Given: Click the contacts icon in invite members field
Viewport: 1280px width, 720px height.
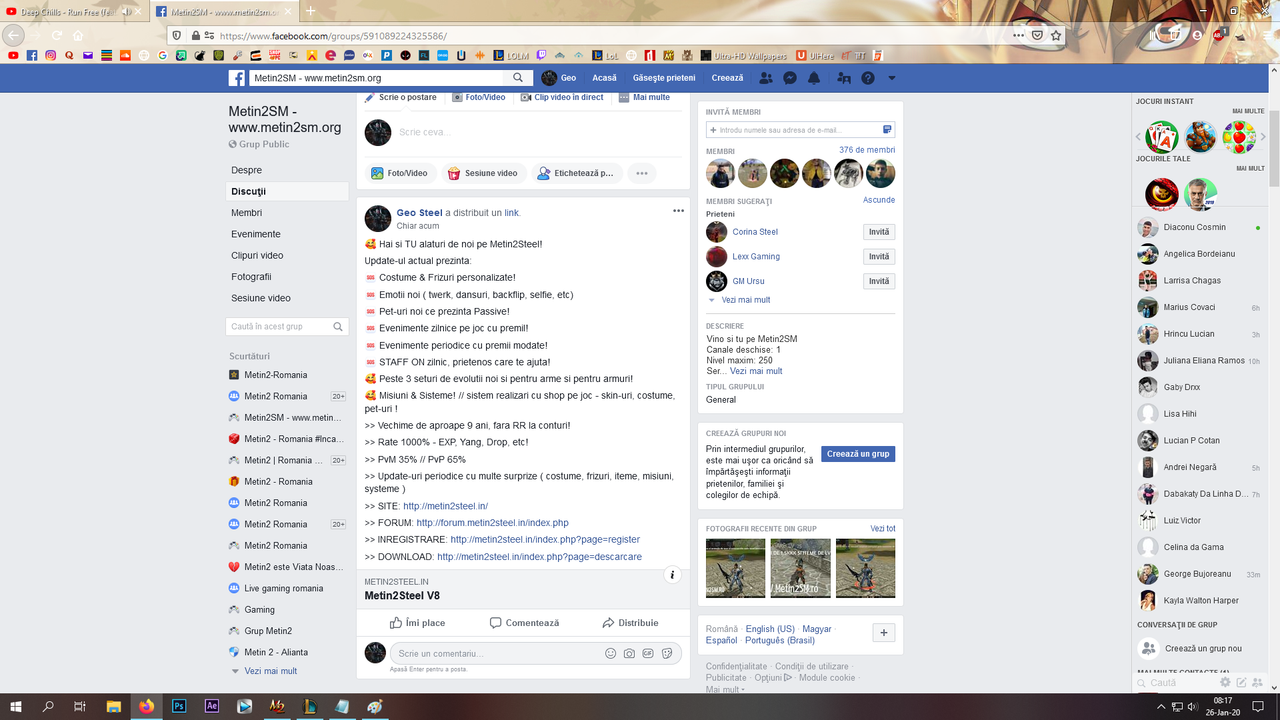Looking at the screenshot, I should click(x=887, y=130).
